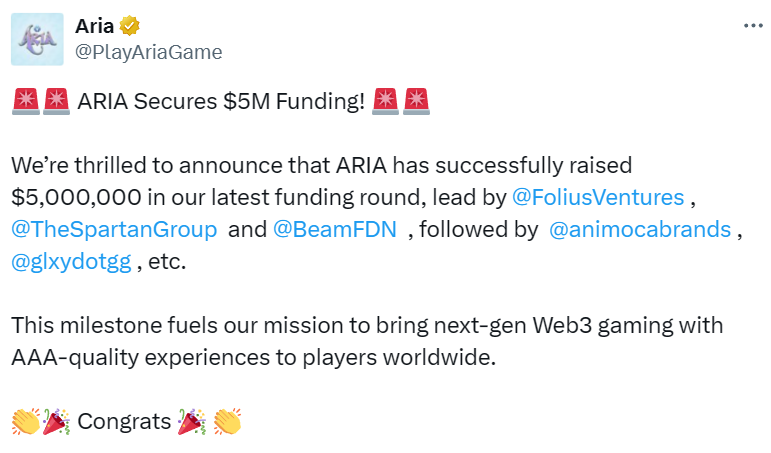The image size is (771, 453).
Task: Follow the @glxydotgg mention link
Action: click(x=71, y=262)
